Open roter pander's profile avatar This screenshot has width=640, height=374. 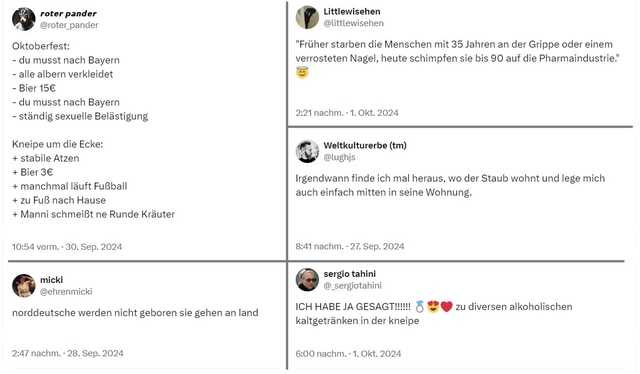(24, 19)
